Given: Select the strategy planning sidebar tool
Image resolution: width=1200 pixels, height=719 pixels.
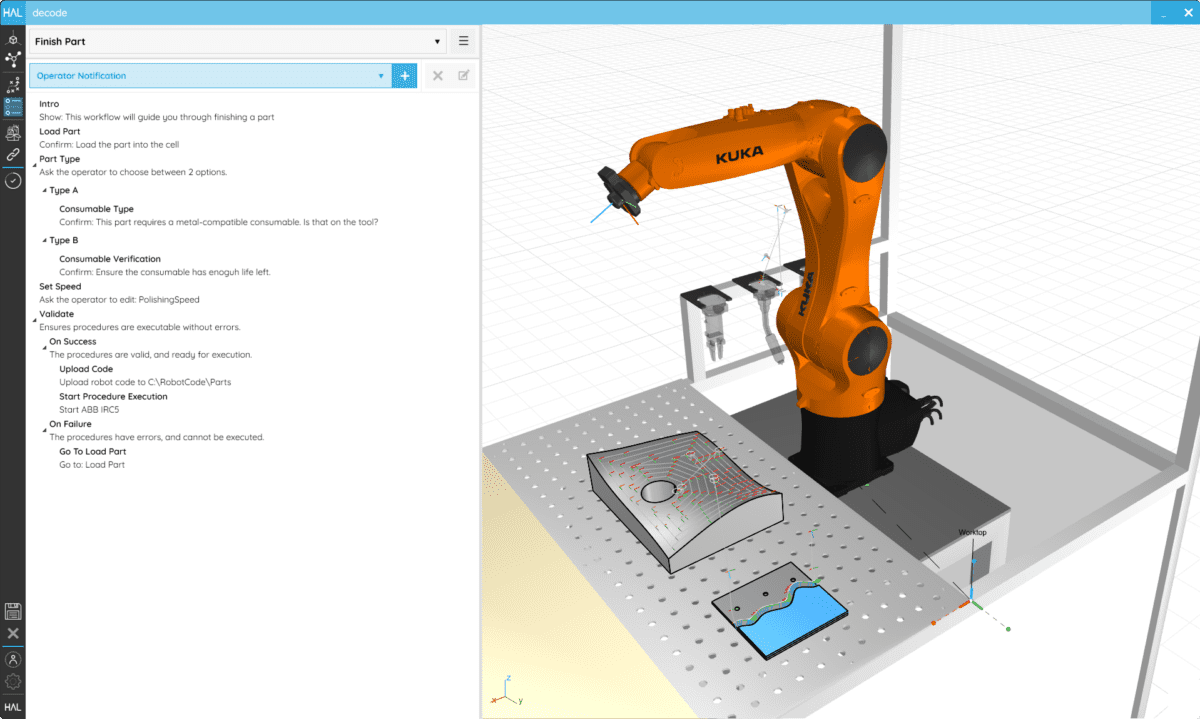Looking at the screenshot, I should click(x=13, y=85).
